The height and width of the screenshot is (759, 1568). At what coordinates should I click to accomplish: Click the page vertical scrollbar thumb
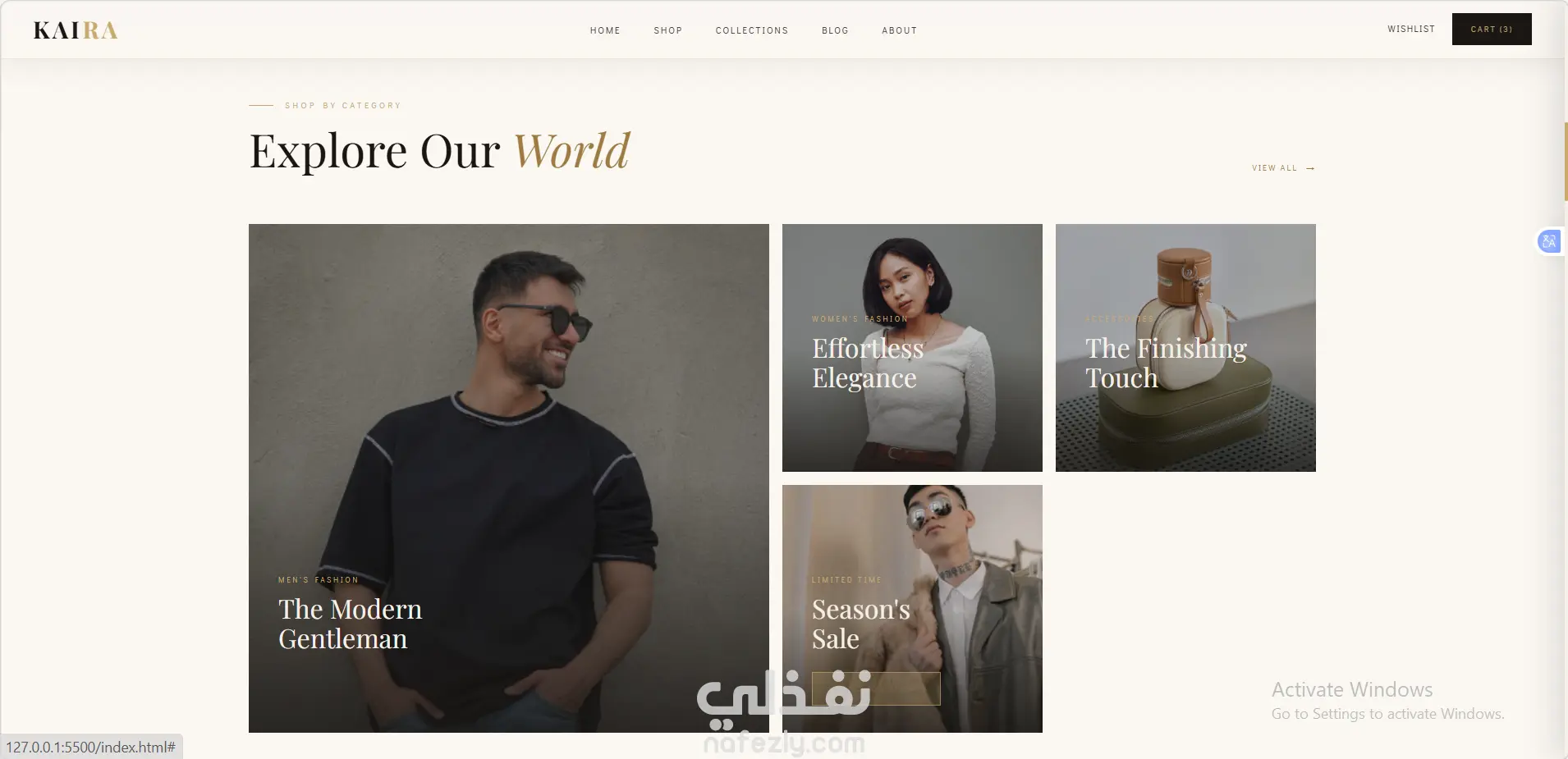[x=1566, y=162]
